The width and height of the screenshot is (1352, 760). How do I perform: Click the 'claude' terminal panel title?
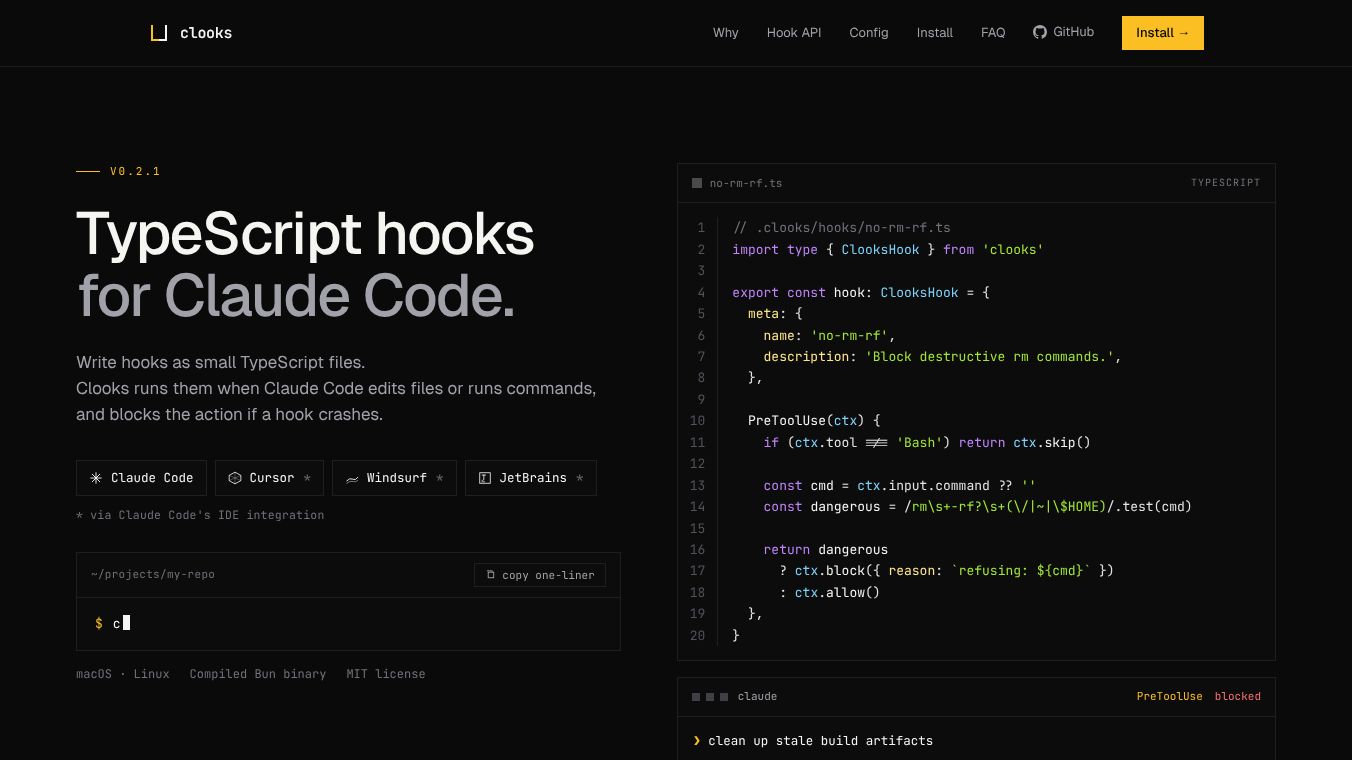tap(757, 697)
